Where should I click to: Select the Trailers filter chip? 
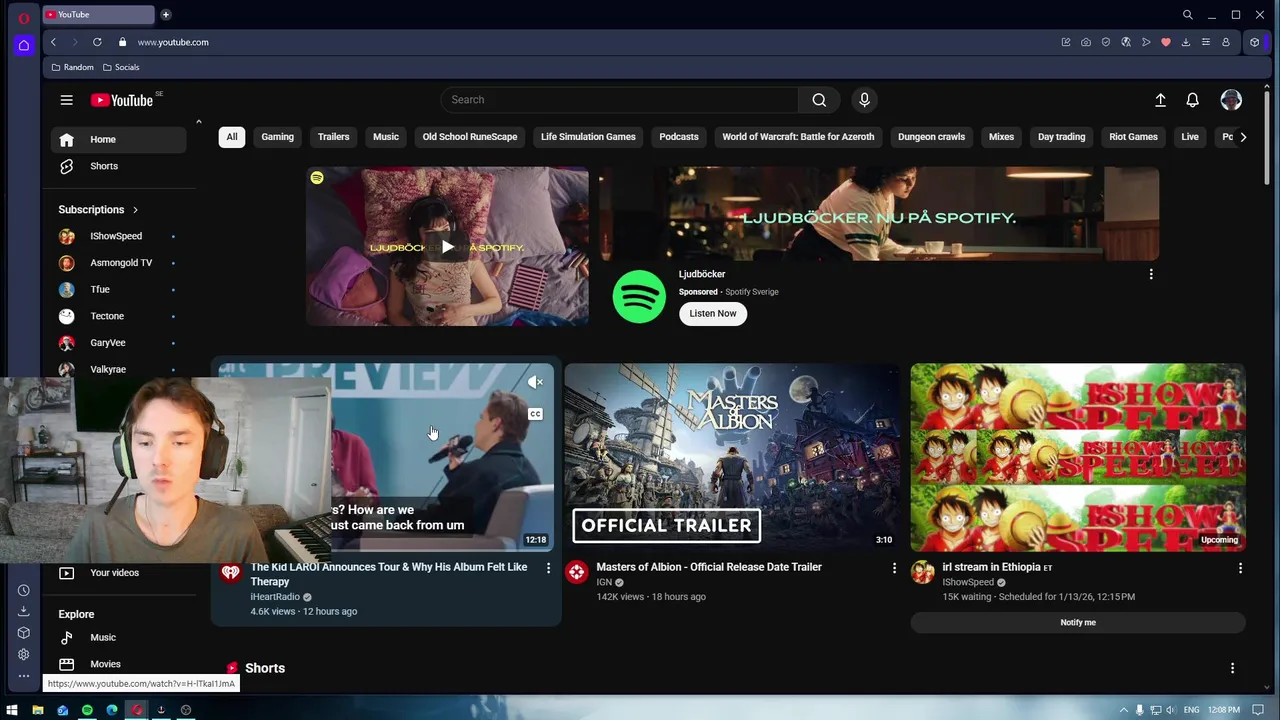tap(334, 137)
